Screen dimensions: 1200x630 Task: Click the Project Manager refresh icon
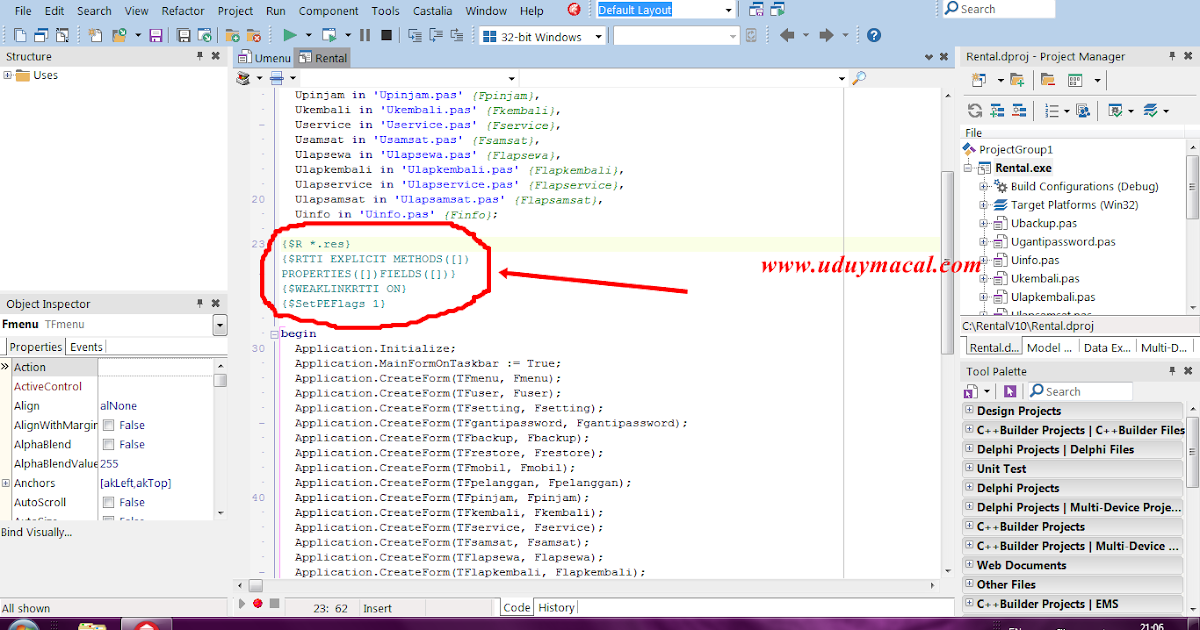pos(974,110)
